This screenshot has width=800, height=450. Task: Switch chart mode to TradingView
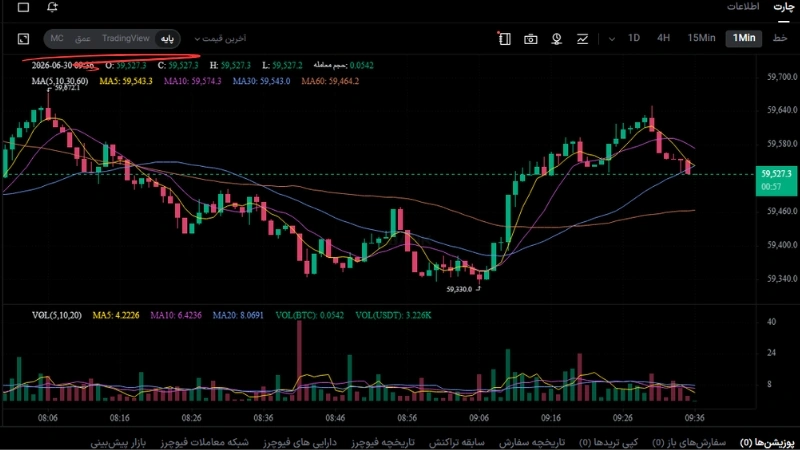[x=126, y=38]
